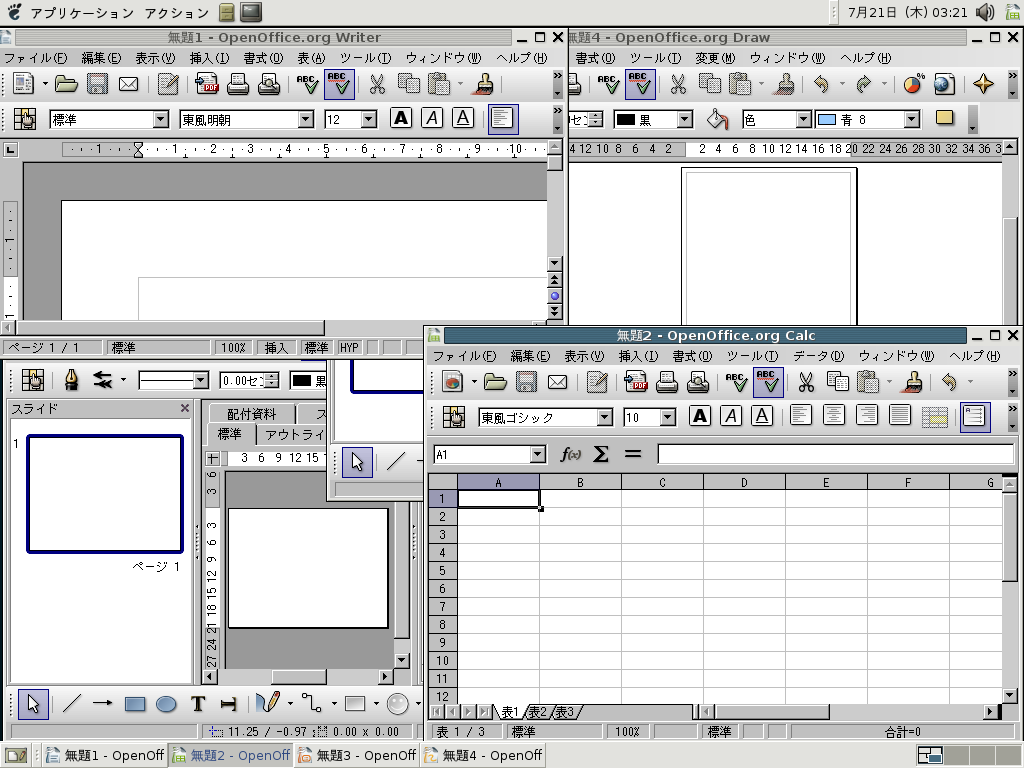Screen dimensions: 1024x768
Task: Click Navigator star icon in Draw
Action: click(x=984, y=84)
